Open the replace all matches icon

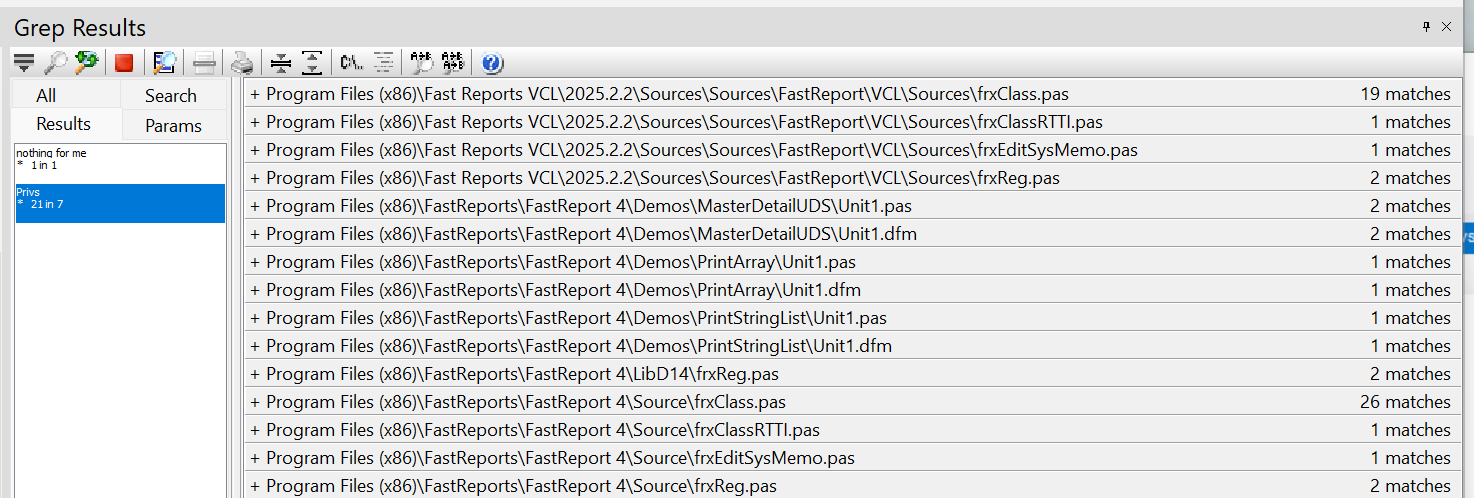pos(453,63)
